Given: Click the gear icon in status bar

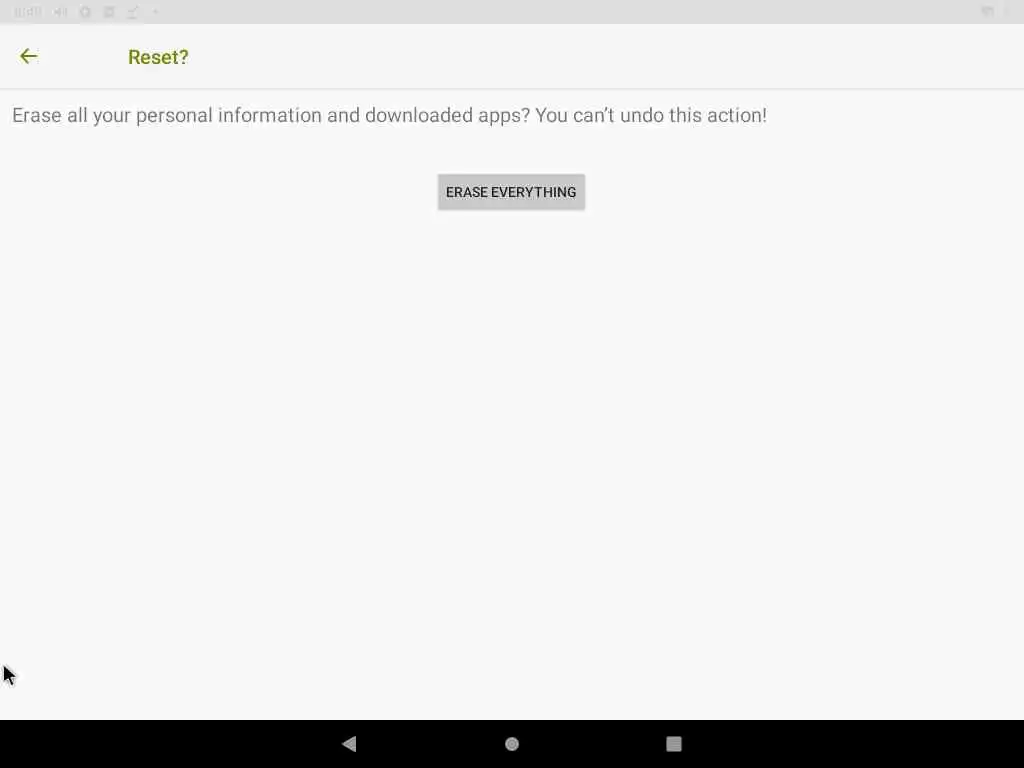Looking at the screenshot, I should coord(85,12).
